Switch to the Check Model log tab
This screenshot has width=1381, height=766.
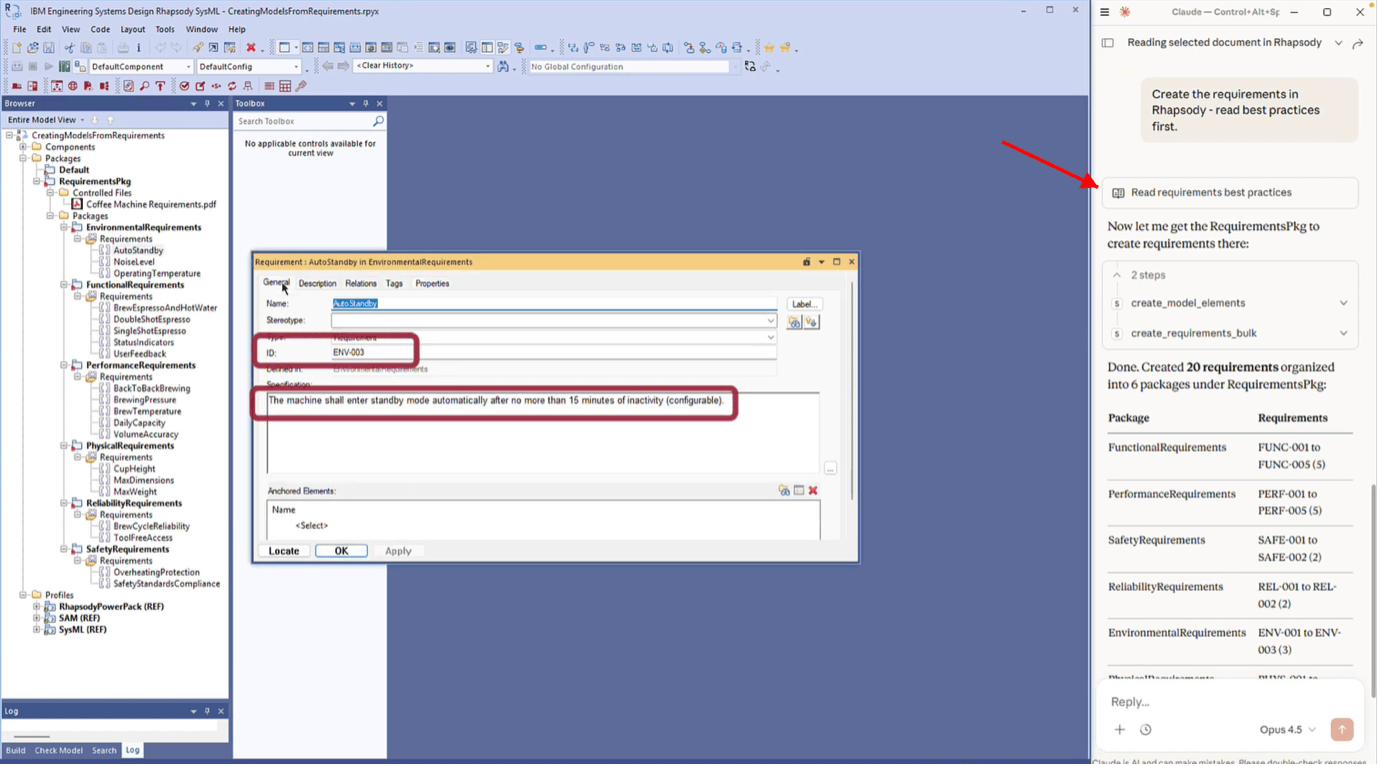59,750
